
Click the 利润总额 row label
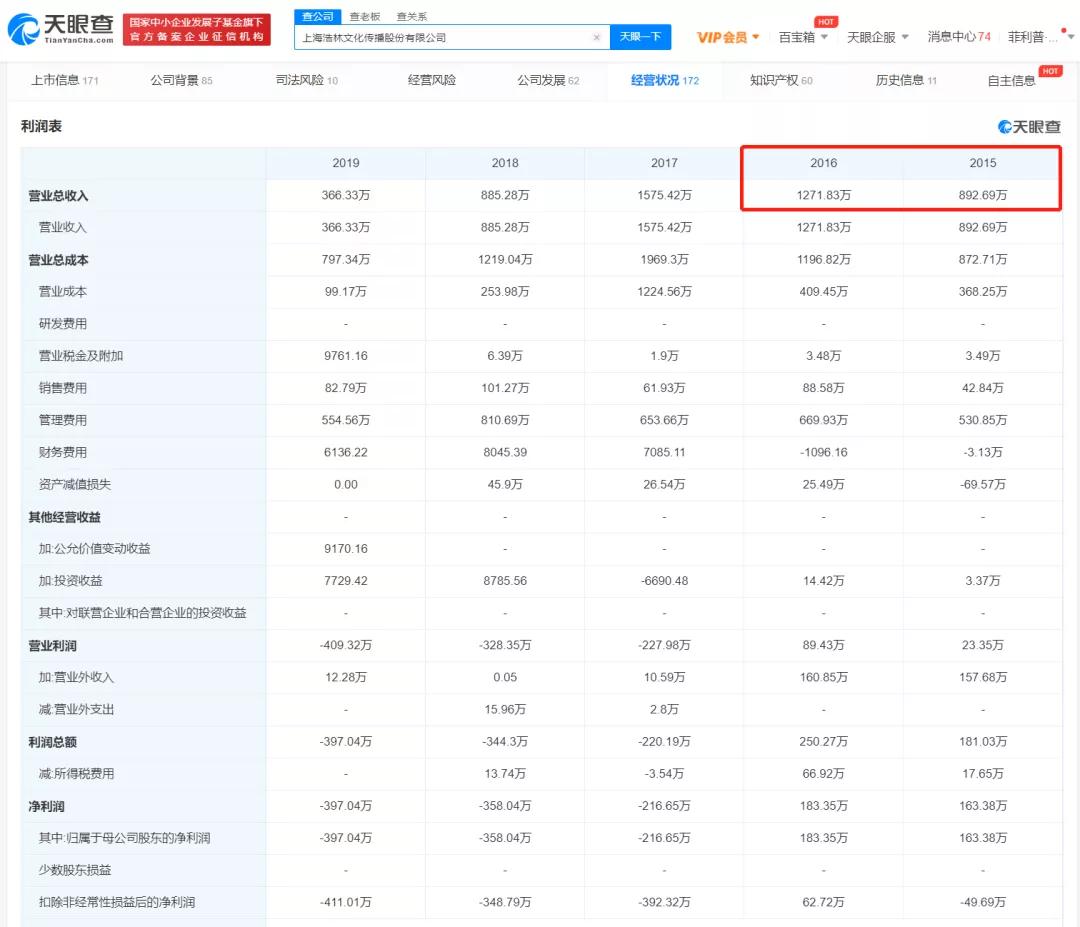click(x=52, y=742)
